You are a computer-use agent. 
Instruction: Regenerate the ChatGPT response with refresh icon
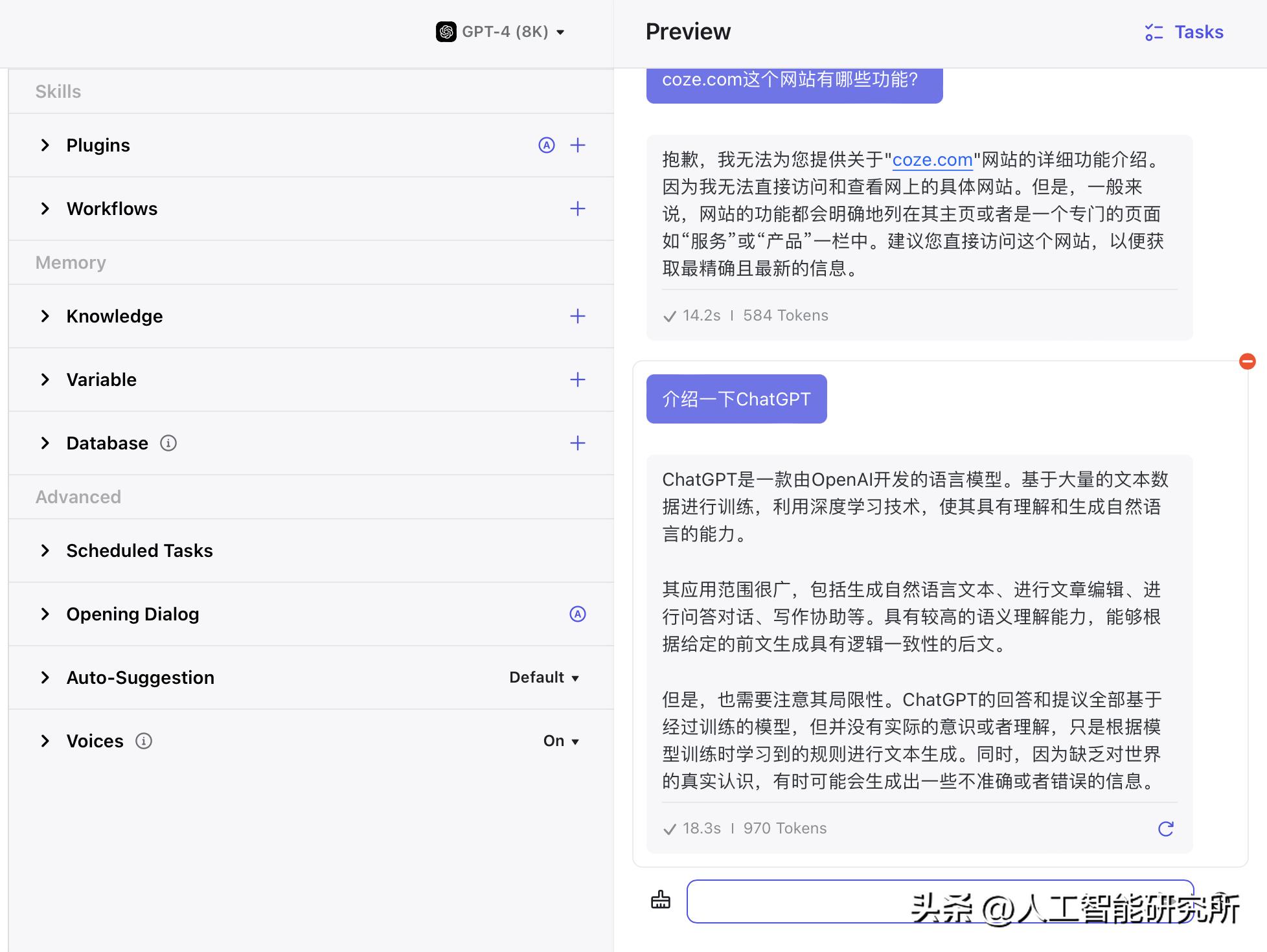pos(1165,828)
